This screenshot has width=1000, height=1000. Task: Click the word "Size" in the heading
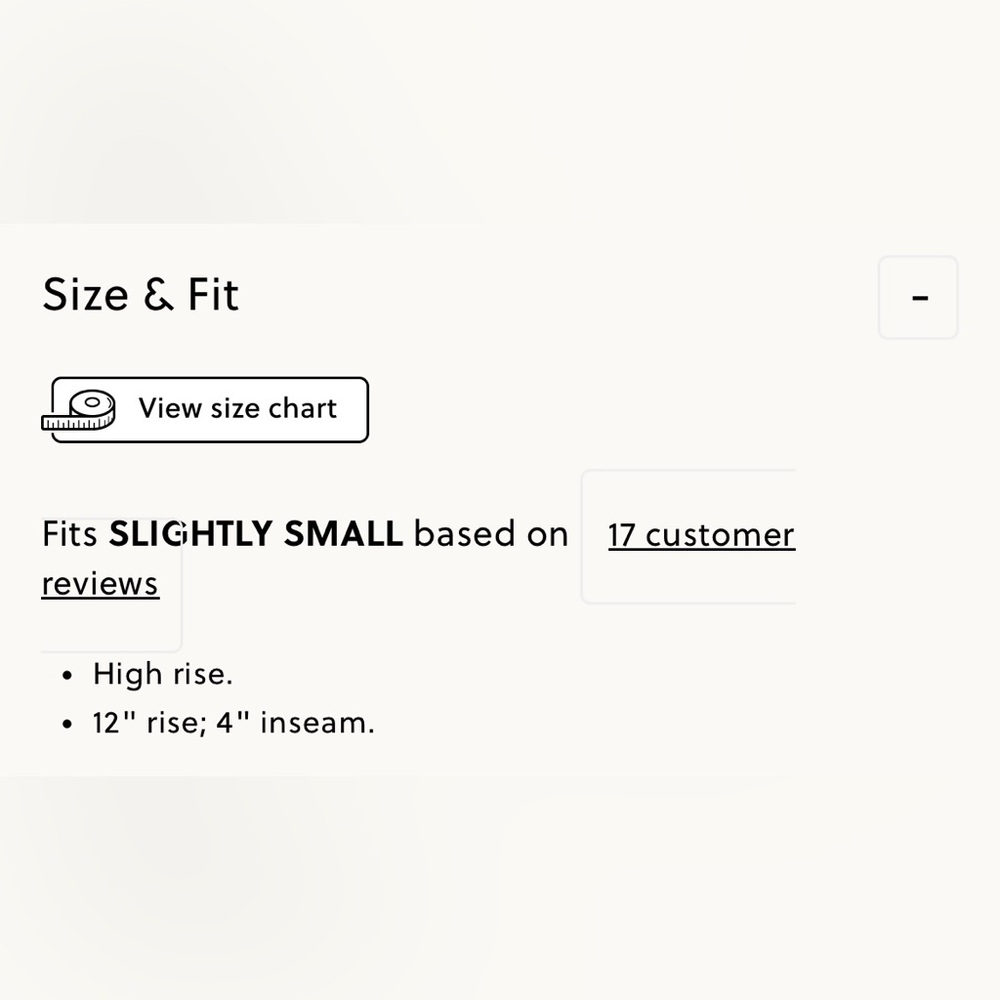coord(85,295)
